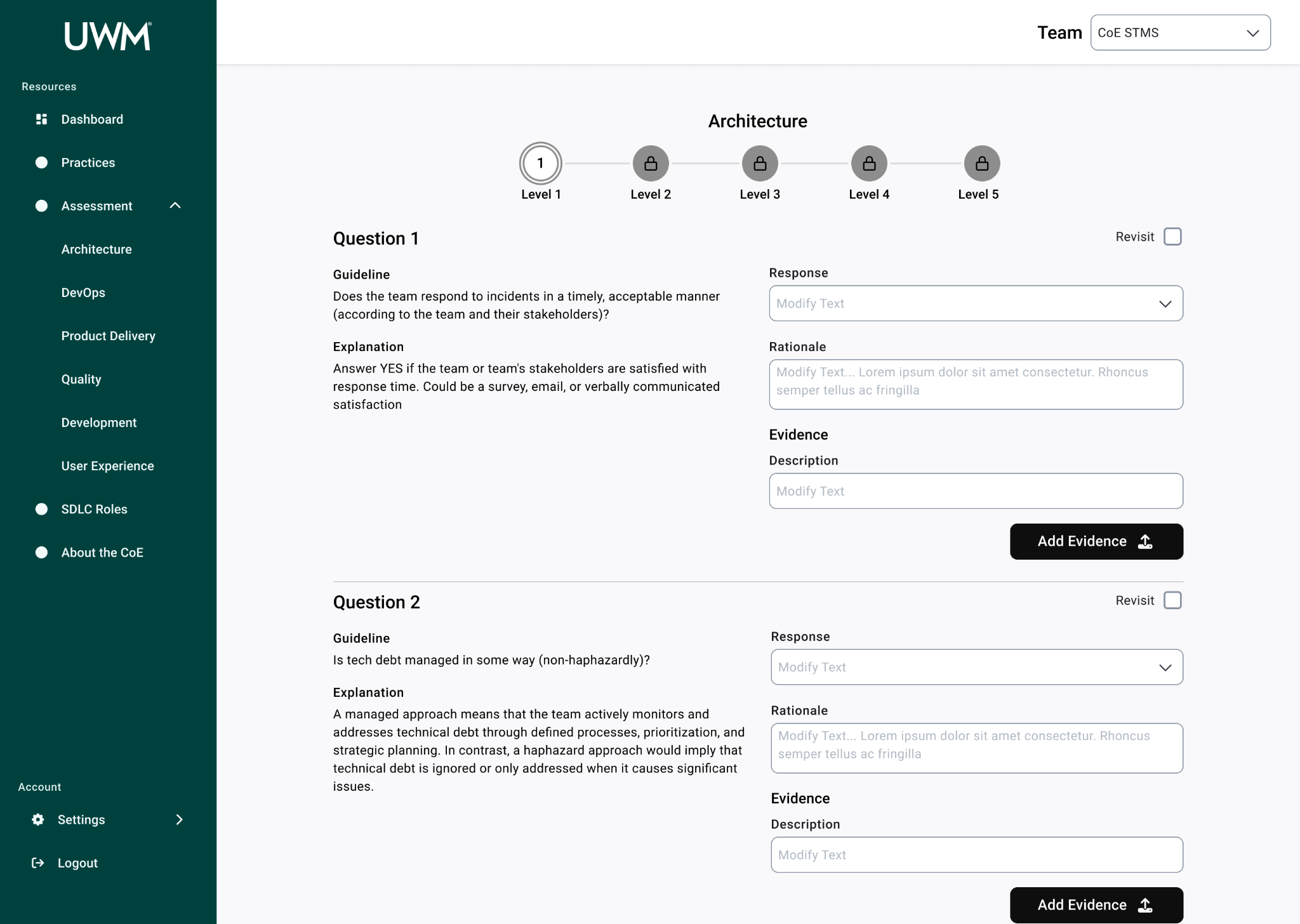Select the locked Level 5 step
Screen dimensions: 1300x924
(981, 164)
